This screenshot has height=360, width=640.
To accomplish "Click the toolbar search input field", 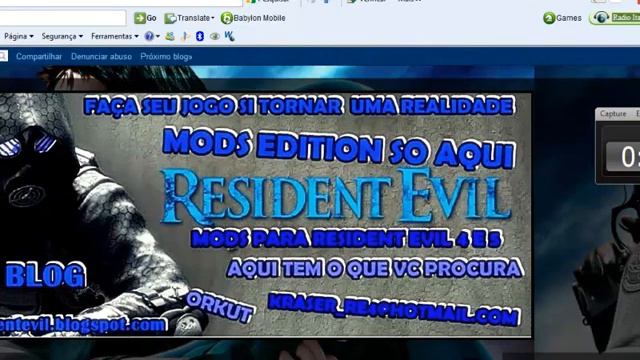I will coord(62,18).
